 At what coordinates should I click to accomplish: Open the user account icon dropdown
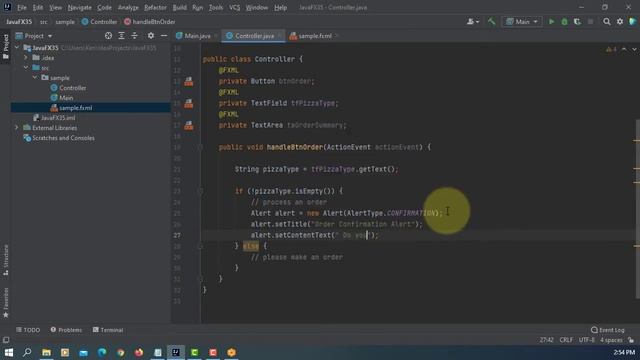[x=472, y=22]
